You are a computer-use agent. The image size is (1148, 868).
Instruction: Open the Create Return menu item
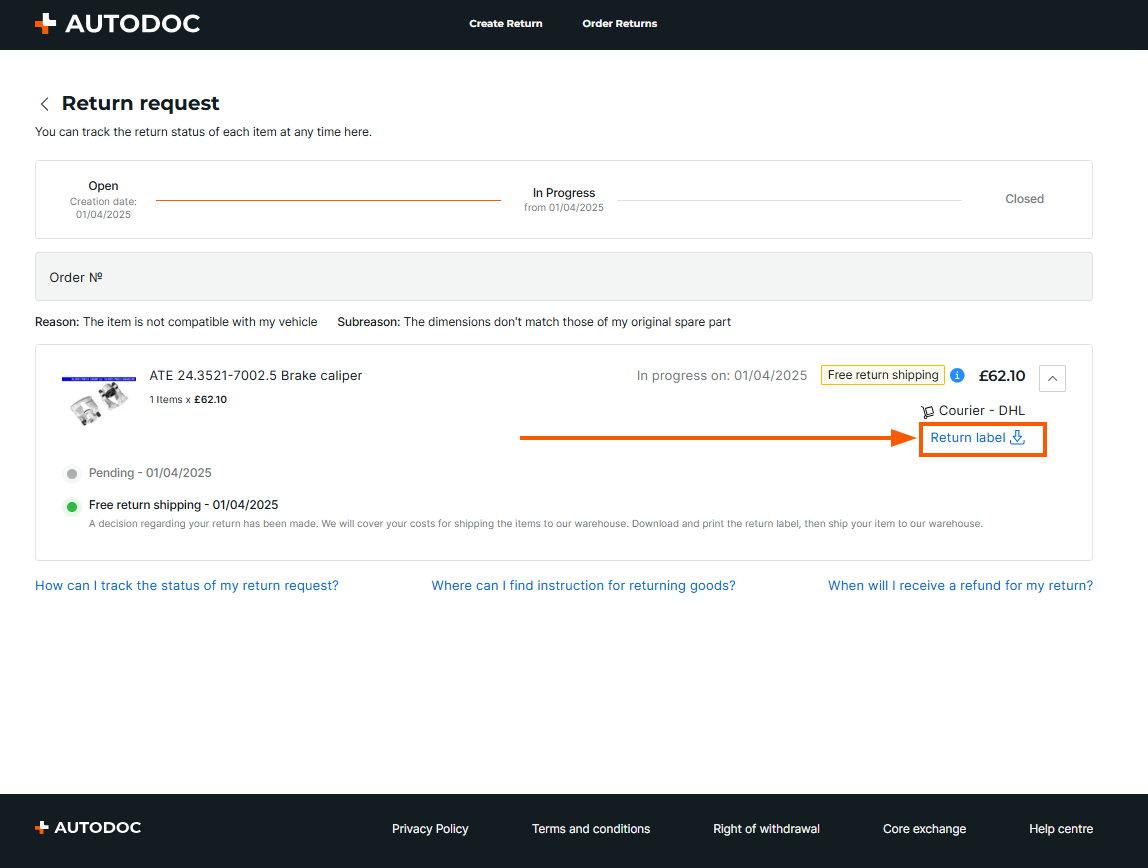pos(506,23)
